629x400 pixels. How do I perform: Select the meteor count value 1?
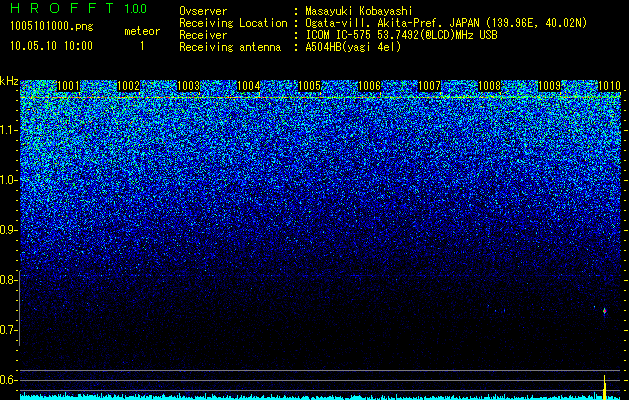click(142, 46)
